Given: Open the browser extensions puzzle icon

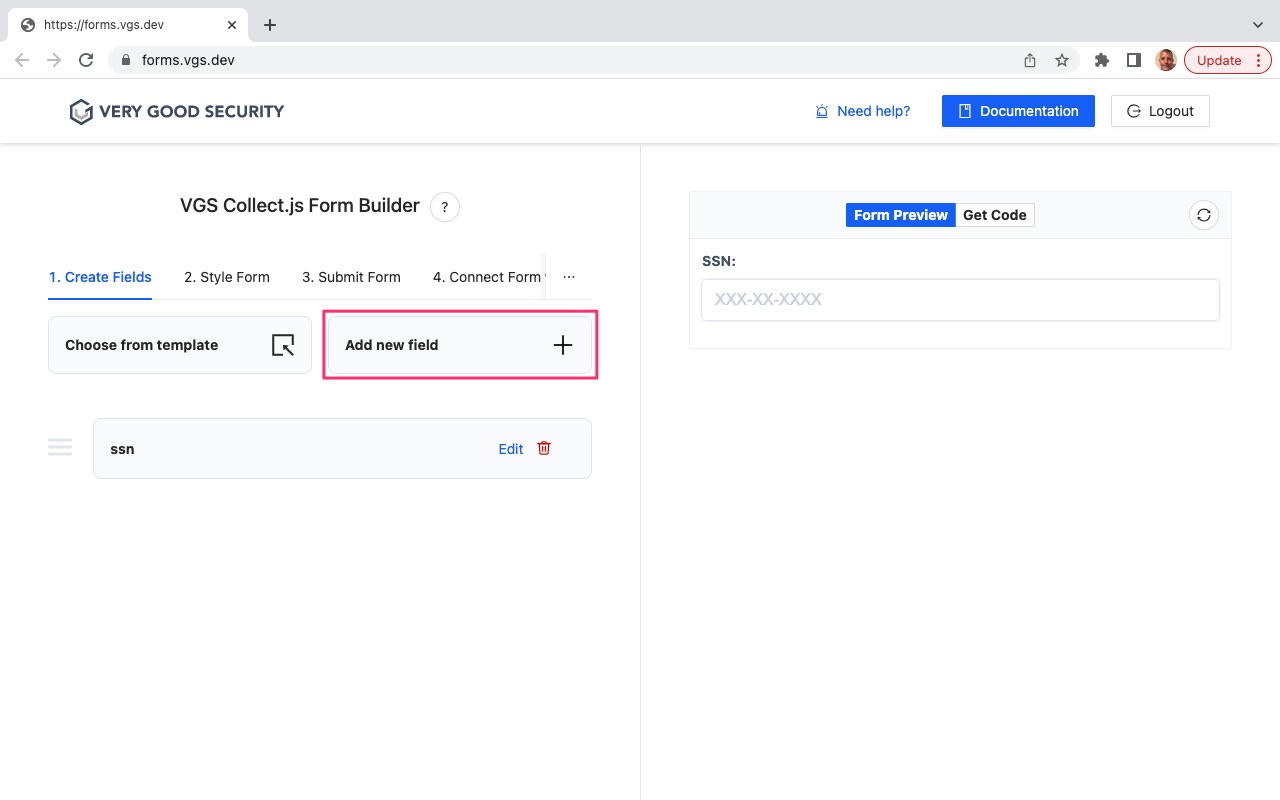Looking at the screenshot, I should point(1102,60).
